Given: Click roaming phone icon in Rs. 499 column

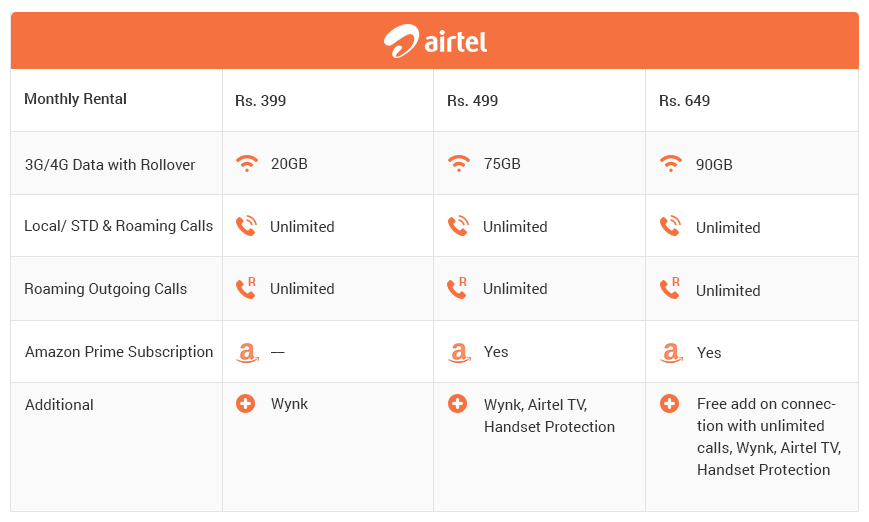Looking at the screenshot, I should tap(457, 288).
